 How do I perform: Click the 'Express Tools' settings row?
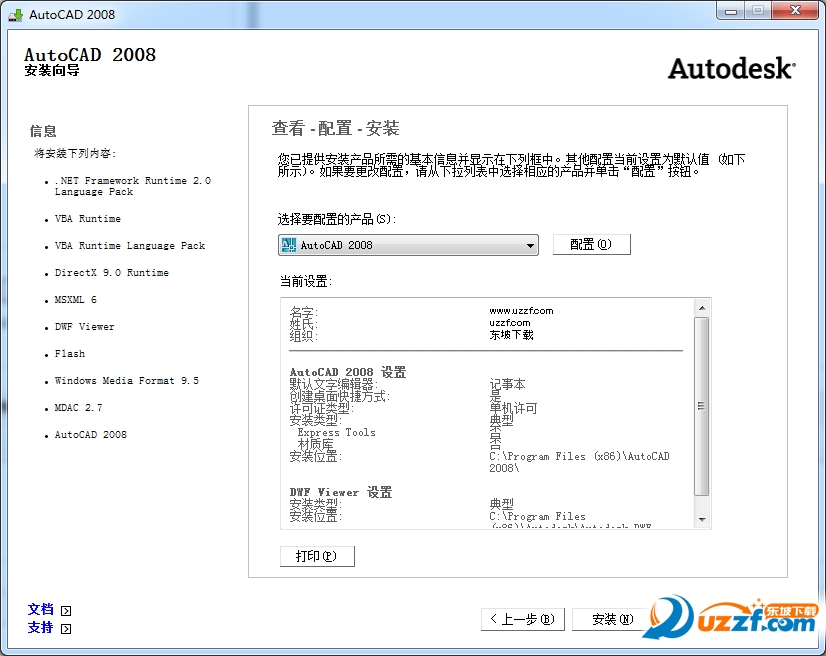[x=337, y=433]
